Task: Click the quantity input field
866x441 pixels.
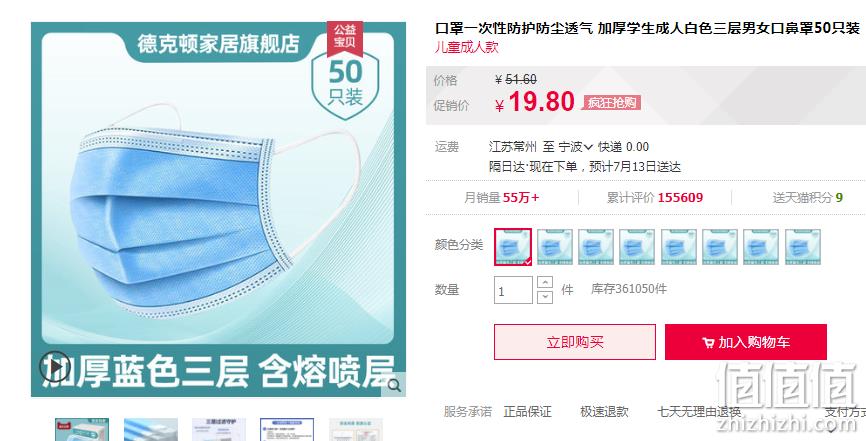Action: [513, 290]
